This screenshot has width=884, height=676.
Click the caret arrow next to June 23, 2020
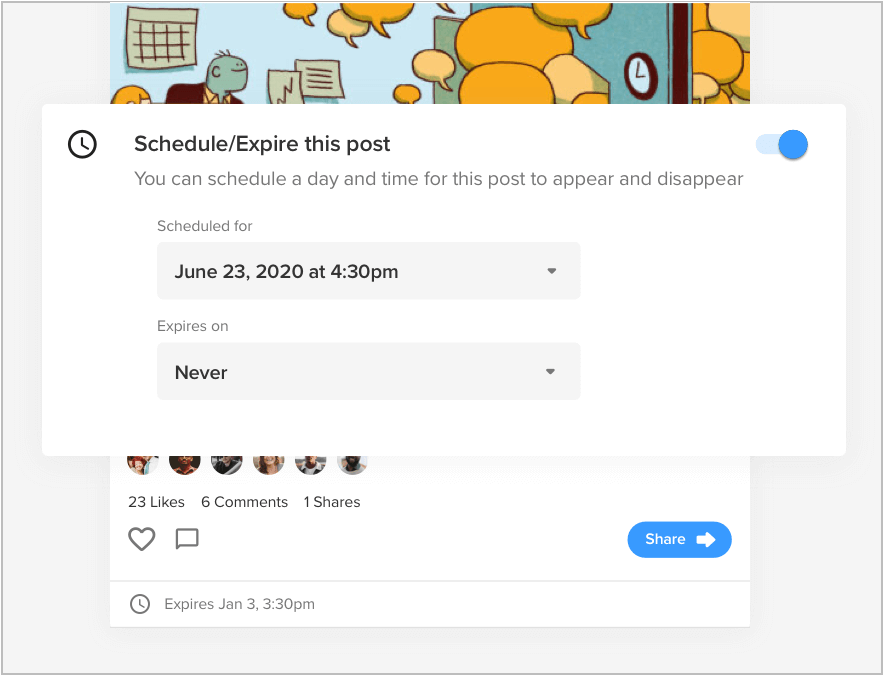pos(550,271)
